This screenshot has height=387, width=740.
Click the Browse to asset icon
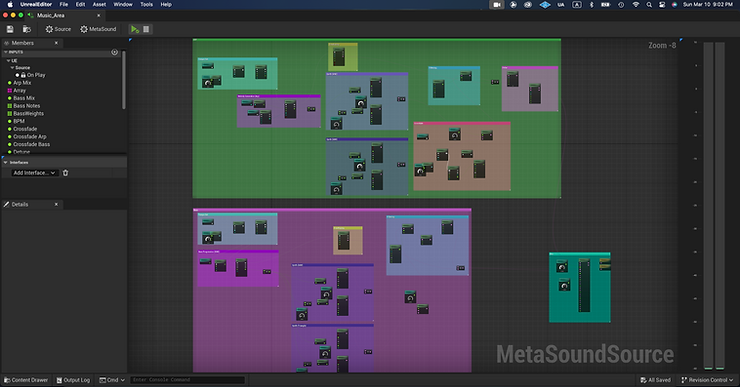(27, 29)
